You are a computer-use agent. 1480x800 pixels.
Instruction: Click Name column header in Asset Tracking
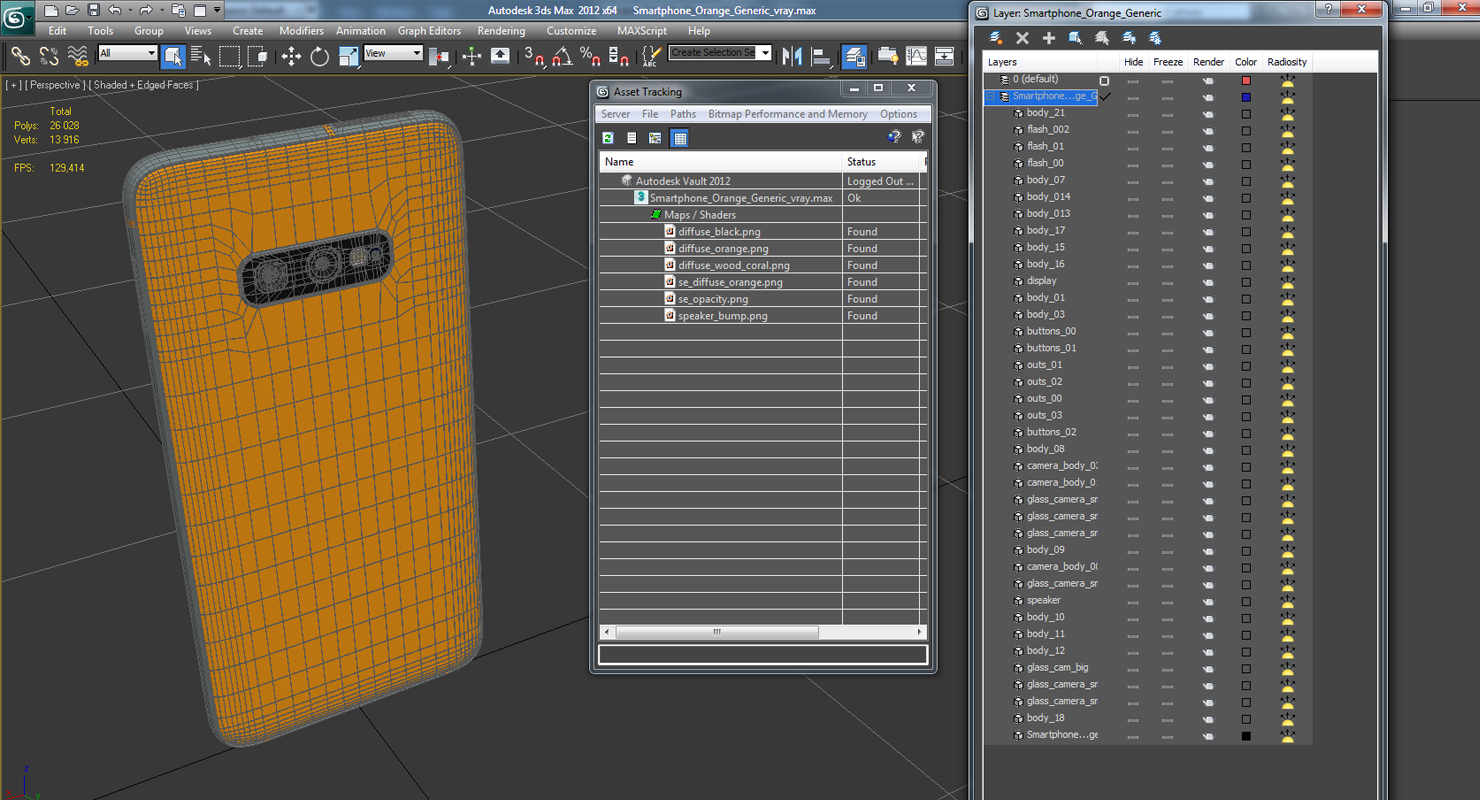721,162
